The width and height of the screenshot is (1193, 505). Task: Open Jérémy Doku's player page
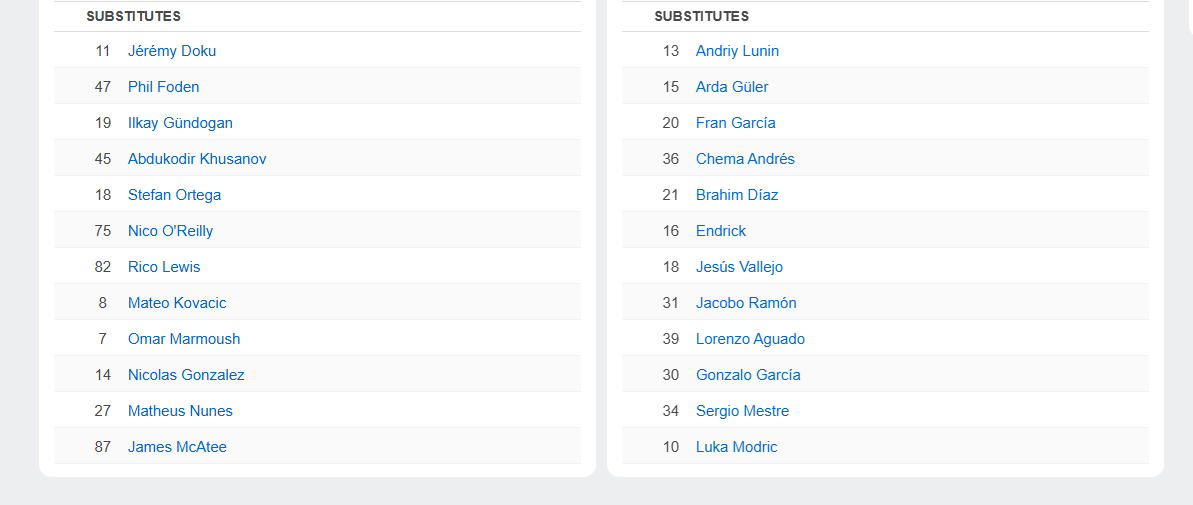point(171,51)
